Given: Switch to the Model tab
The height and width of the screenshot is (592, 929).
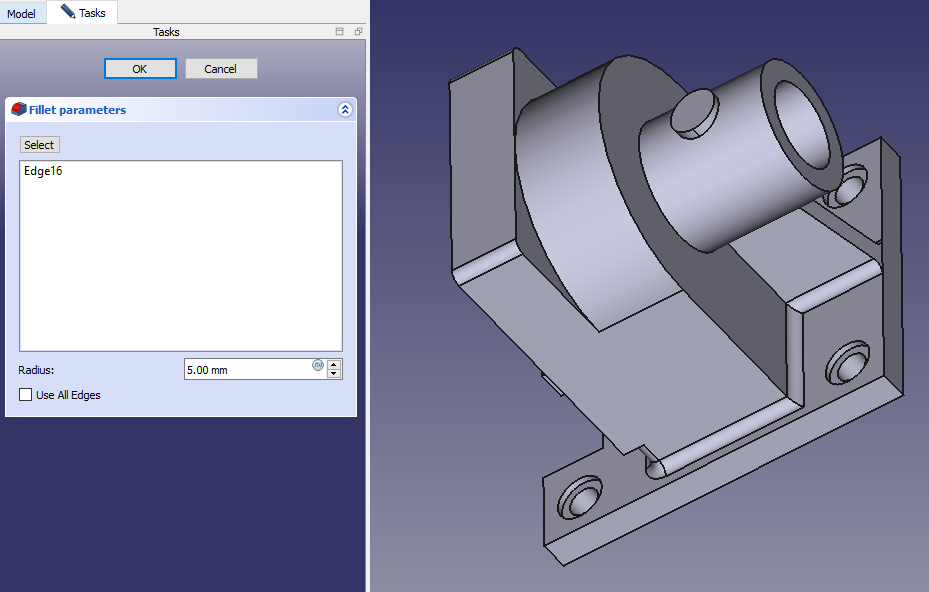Looking at the screenshot, I should (22, 13).
